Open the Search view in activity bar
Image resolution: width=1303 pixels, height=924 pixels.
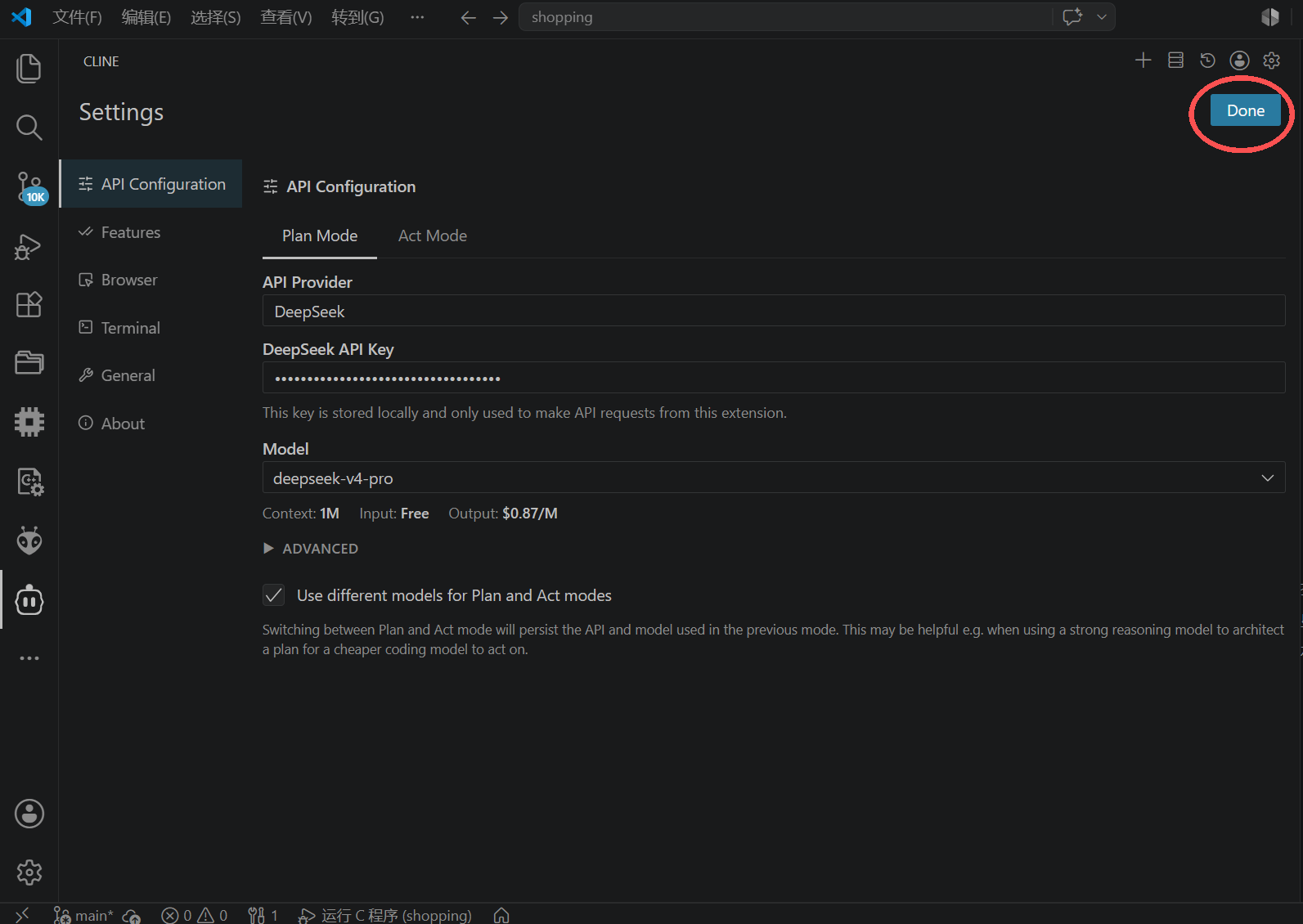(29, 128)
